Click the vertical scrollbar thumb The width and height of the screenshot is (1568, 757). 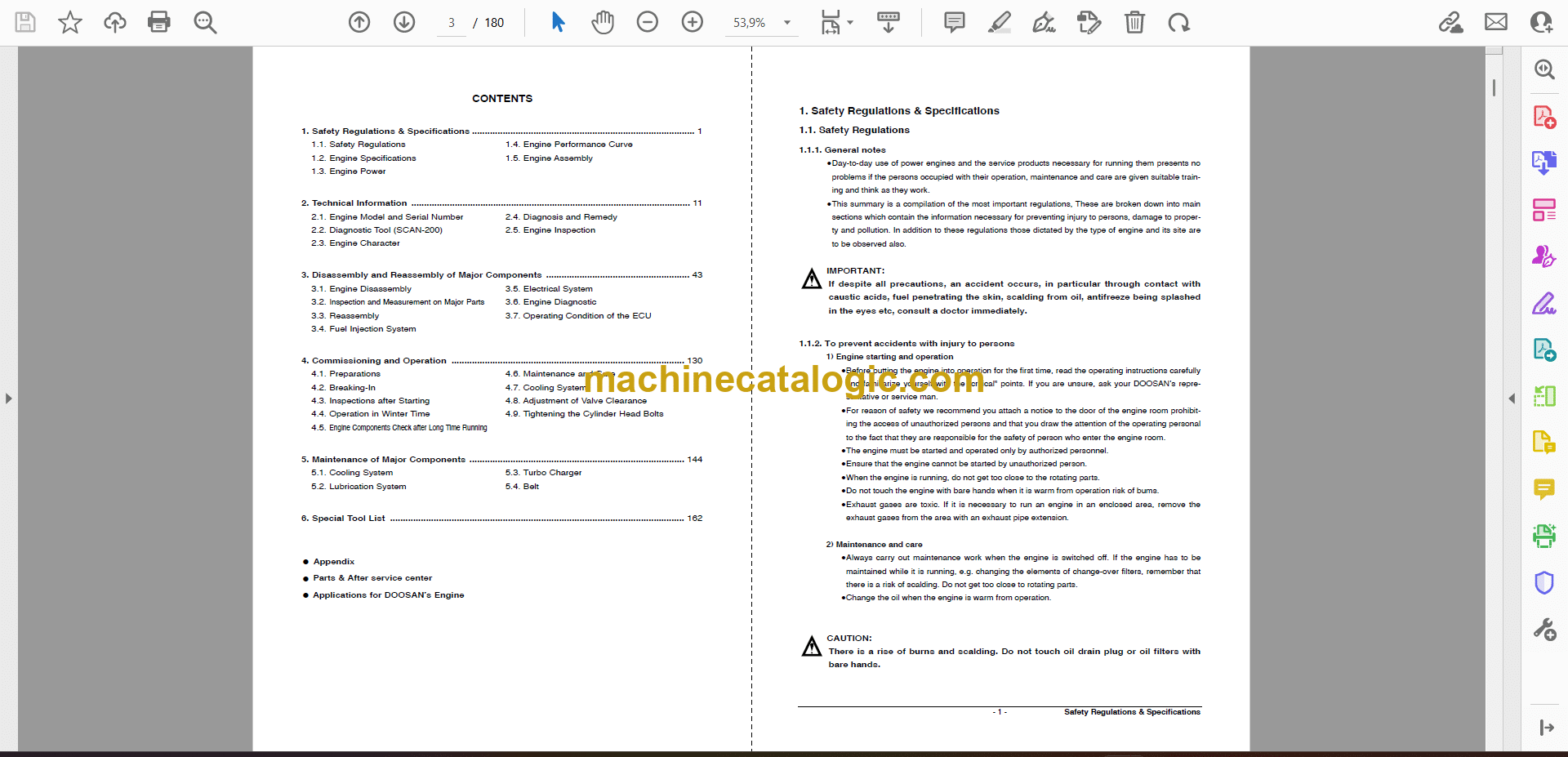point(1494,87)
